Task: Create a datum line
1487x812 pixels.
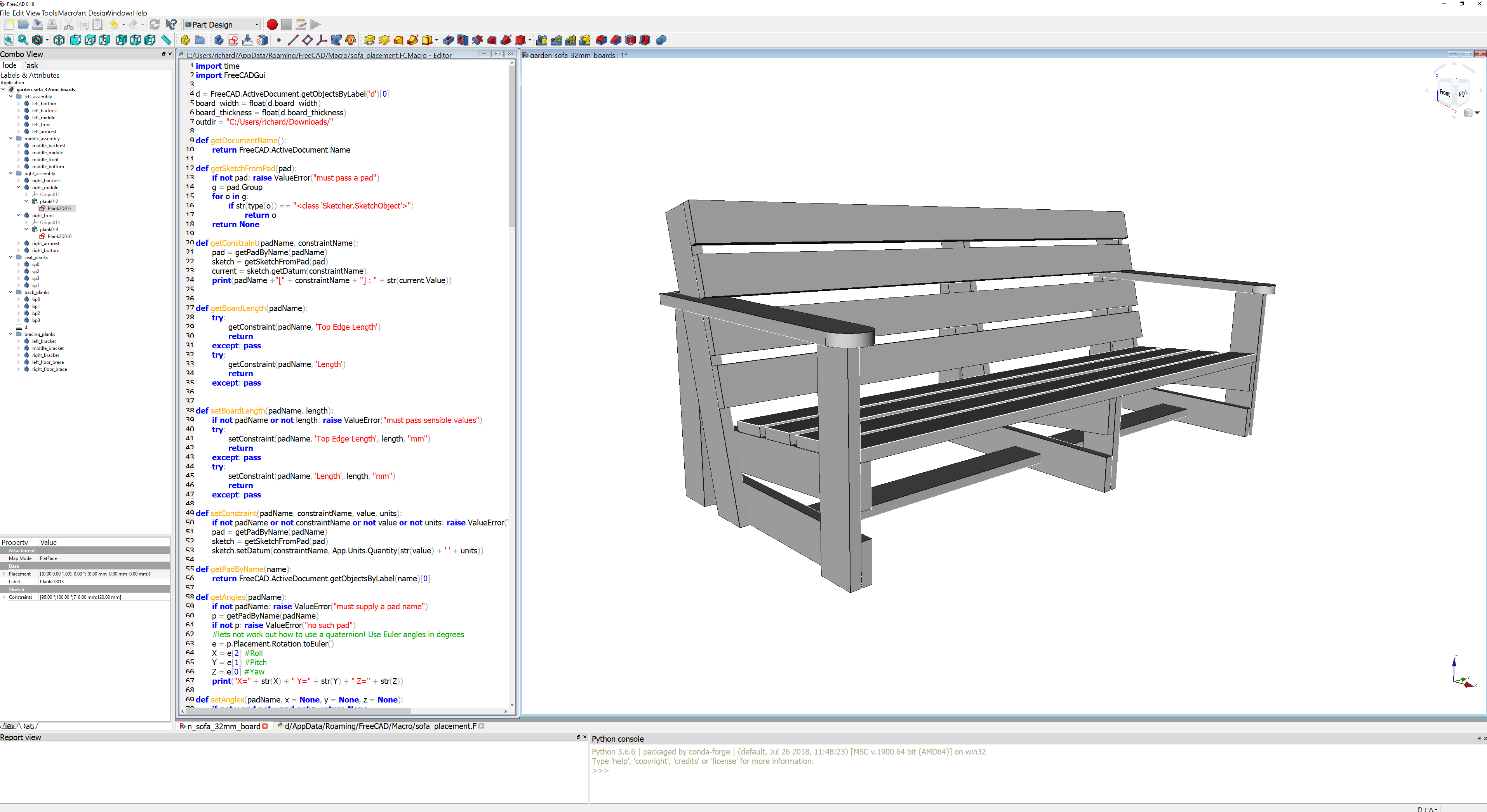Action: (x=293, y=40)
